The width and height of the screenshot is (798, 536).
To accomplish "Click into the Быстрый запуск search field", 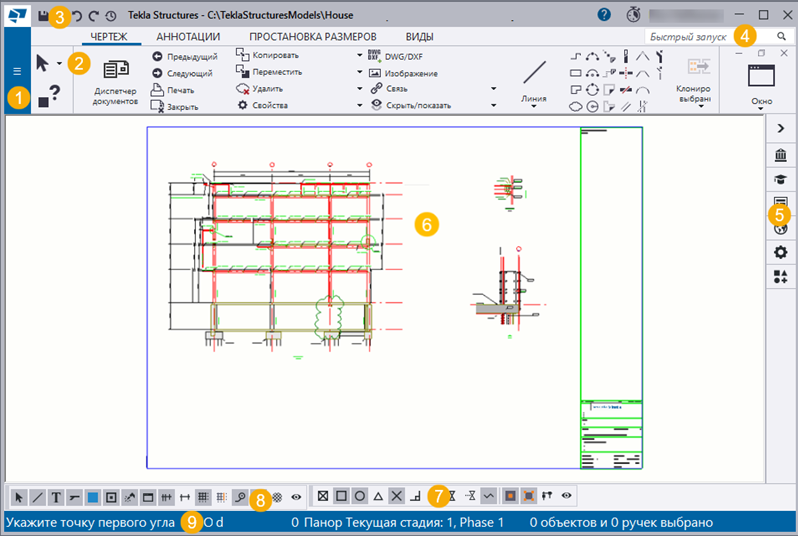I will click(690, 36).
